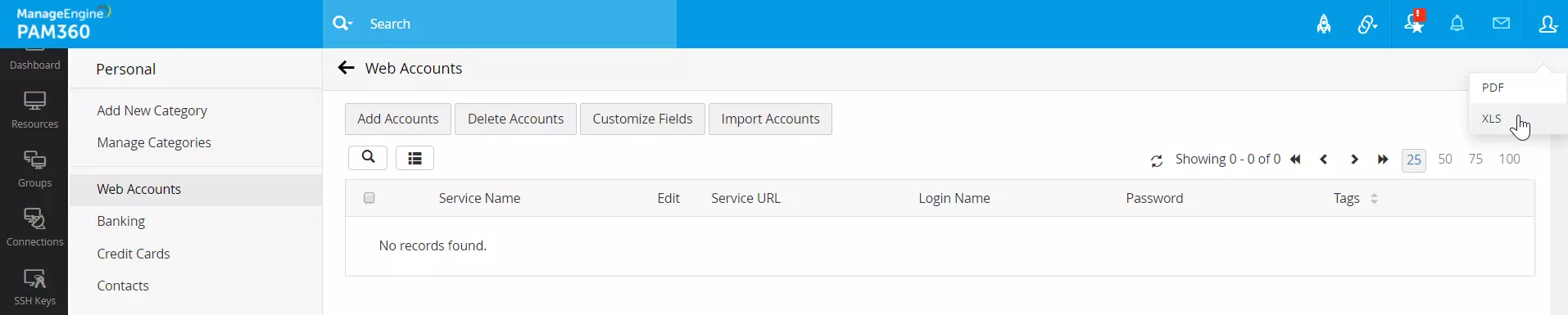Sort by the Tags column arrows

(x=1374, y=199)
